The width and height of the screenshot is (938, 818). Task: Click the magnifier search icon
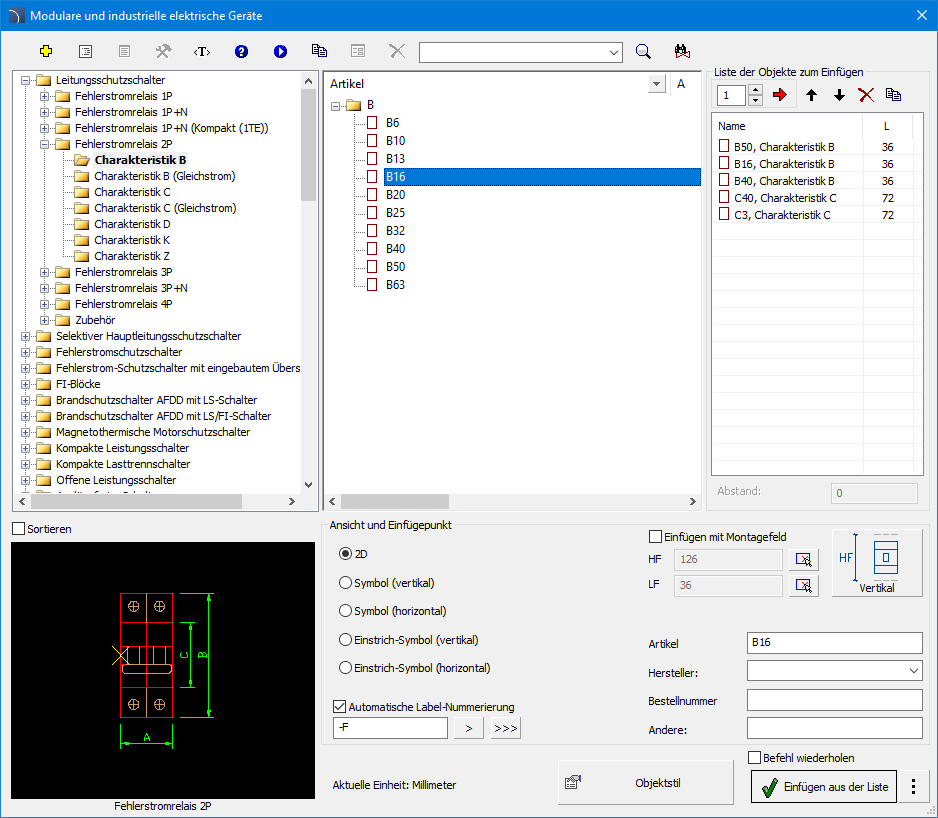click(644, 51)
